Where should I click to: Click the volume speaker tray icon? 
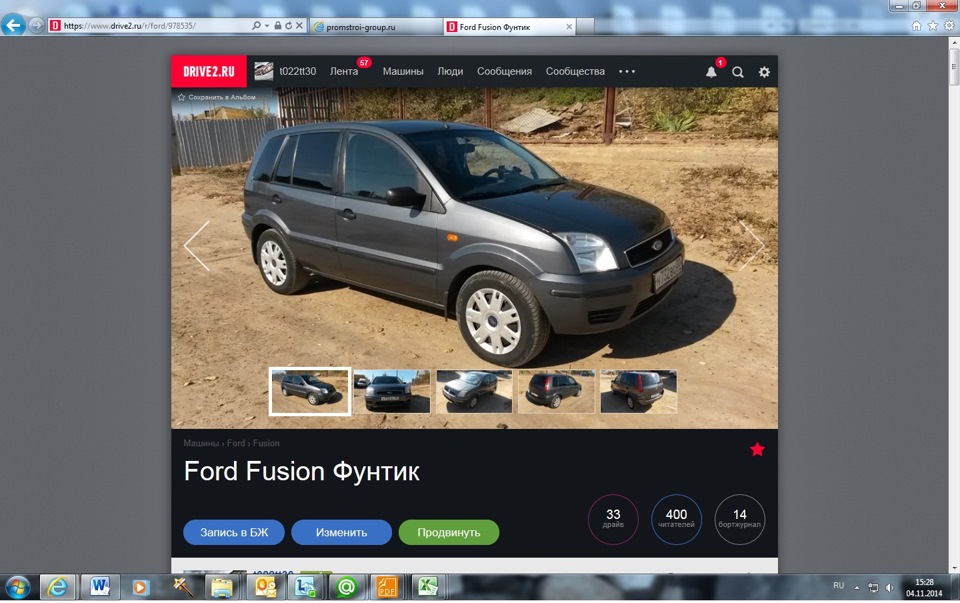[889, 588]
